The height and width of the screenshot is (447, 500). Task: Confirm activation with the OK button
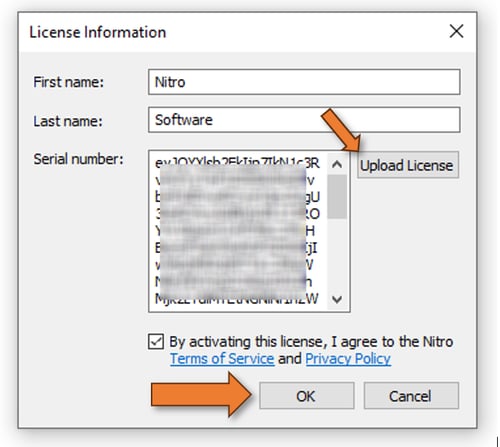(306, 396)
